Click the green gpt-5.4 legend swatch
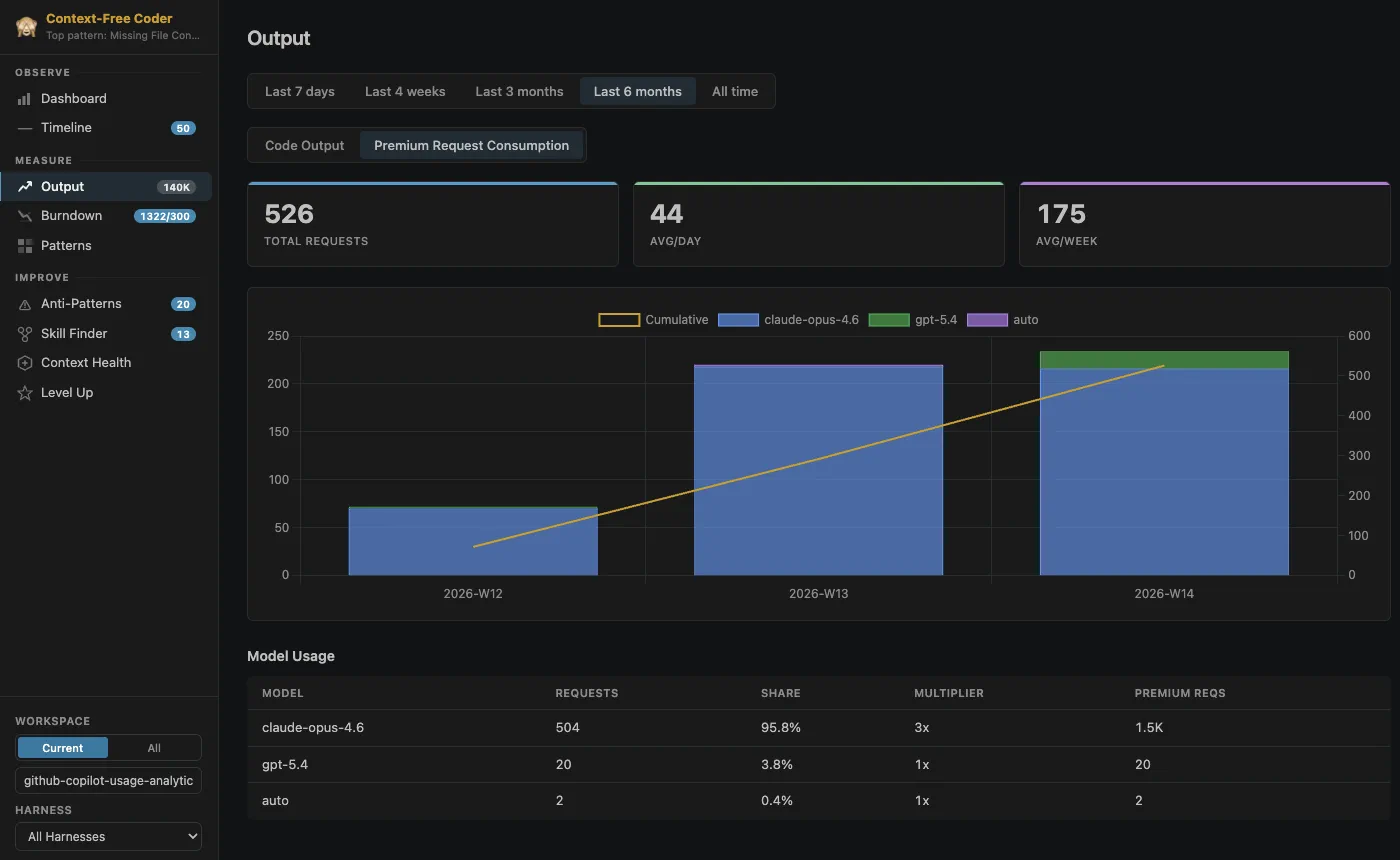Image resolution: width=1400 pixels, height=860 pixels. click(x=889, y=320)
